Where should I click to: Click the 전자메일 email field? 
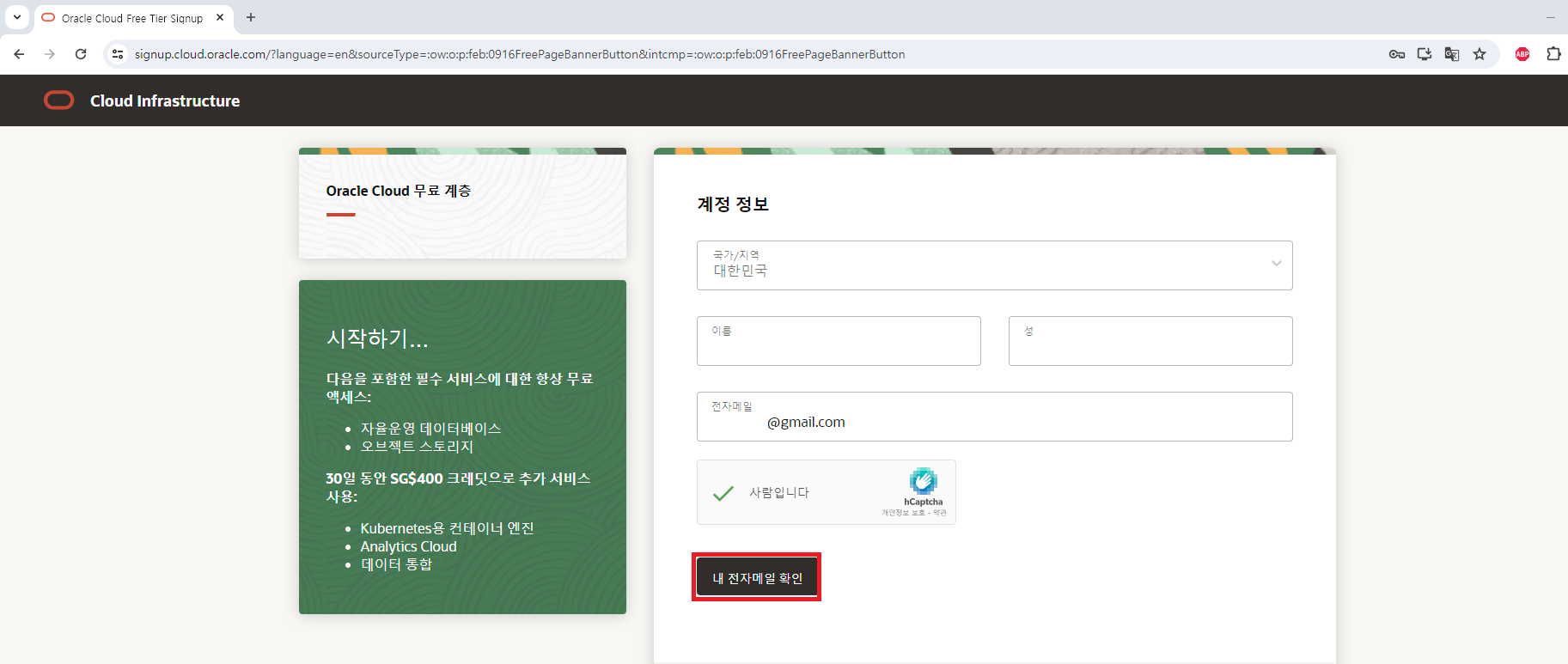(x=995, y=417)
